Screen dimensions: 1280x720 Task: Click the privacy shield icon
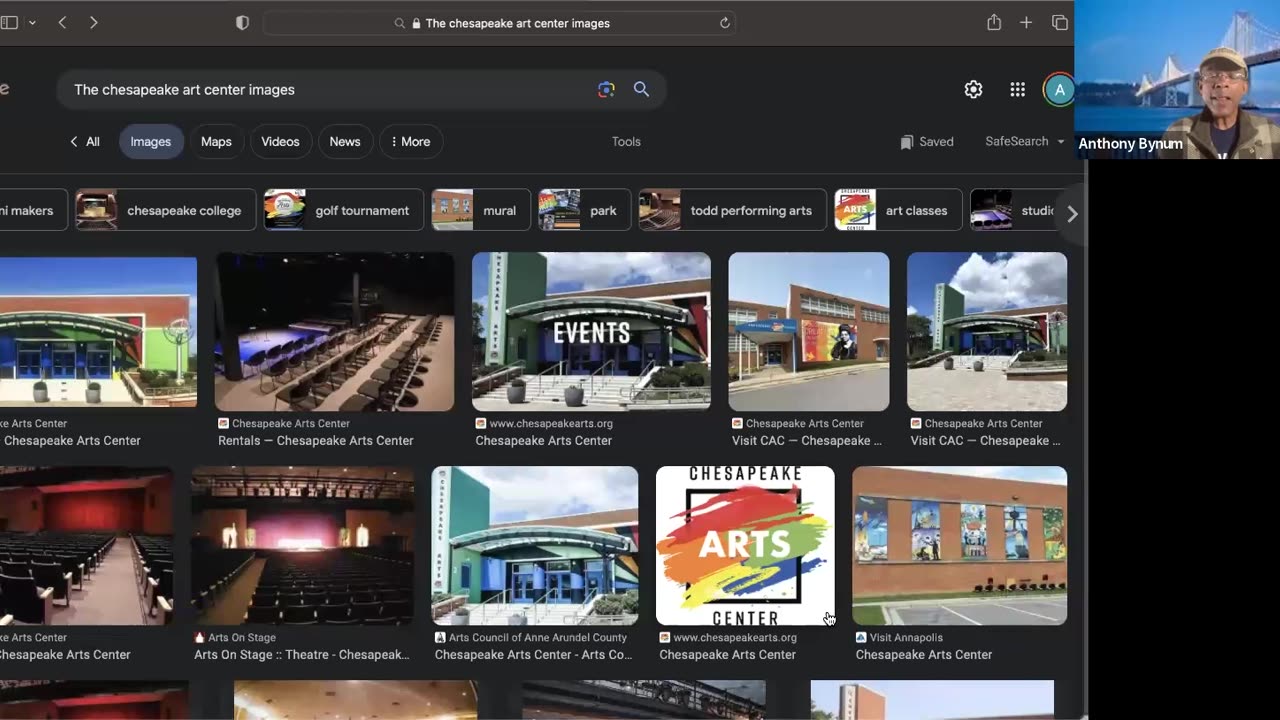click(x=242, y=23)
